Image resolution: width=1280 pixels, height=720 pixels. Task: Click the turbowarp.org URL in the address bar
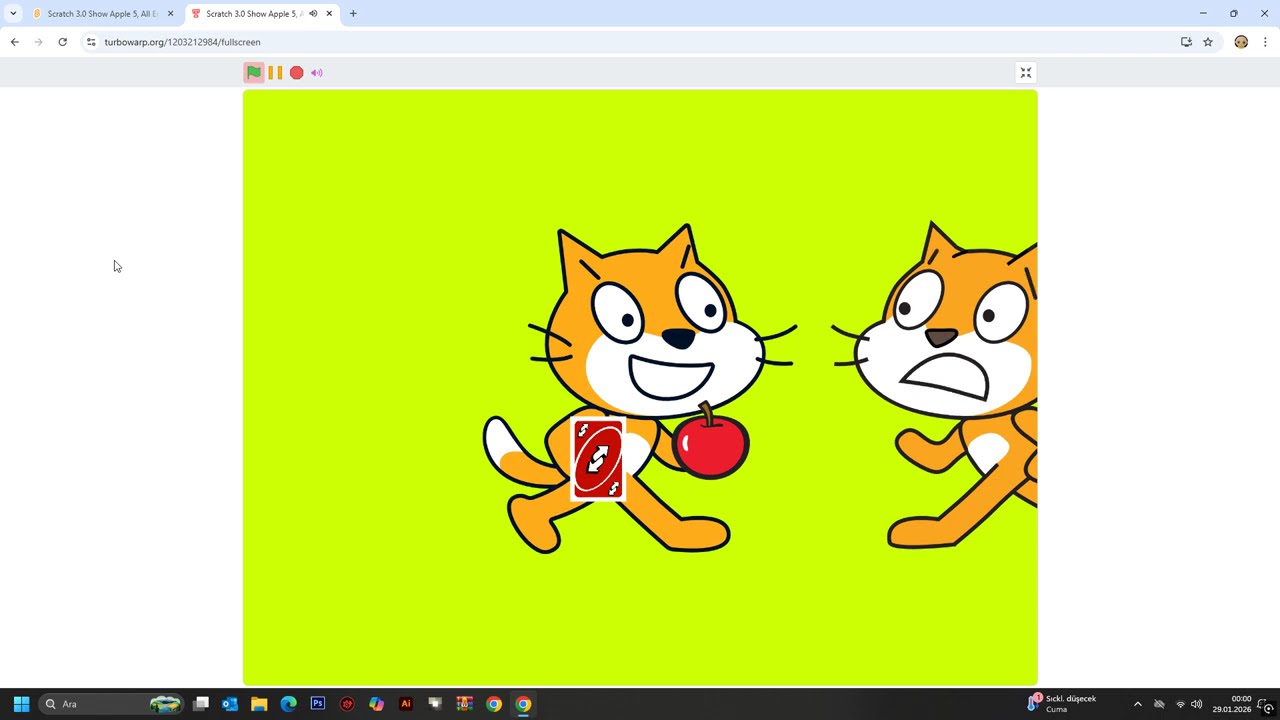tap(182, 42)
